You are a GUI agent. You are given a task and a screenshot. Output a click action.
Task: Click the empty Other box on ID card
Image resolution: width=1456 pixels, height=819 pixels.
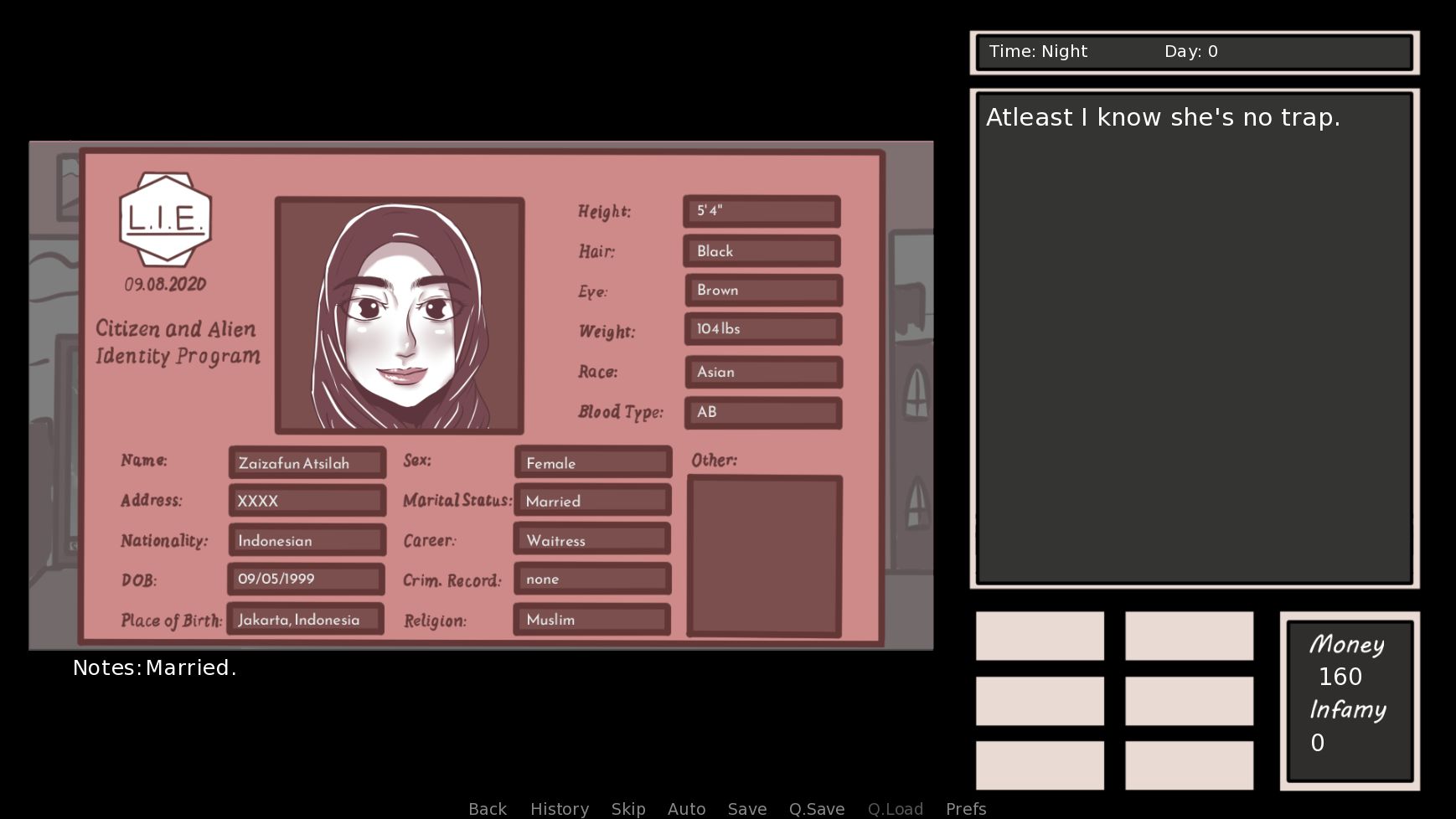pos(764,555)
